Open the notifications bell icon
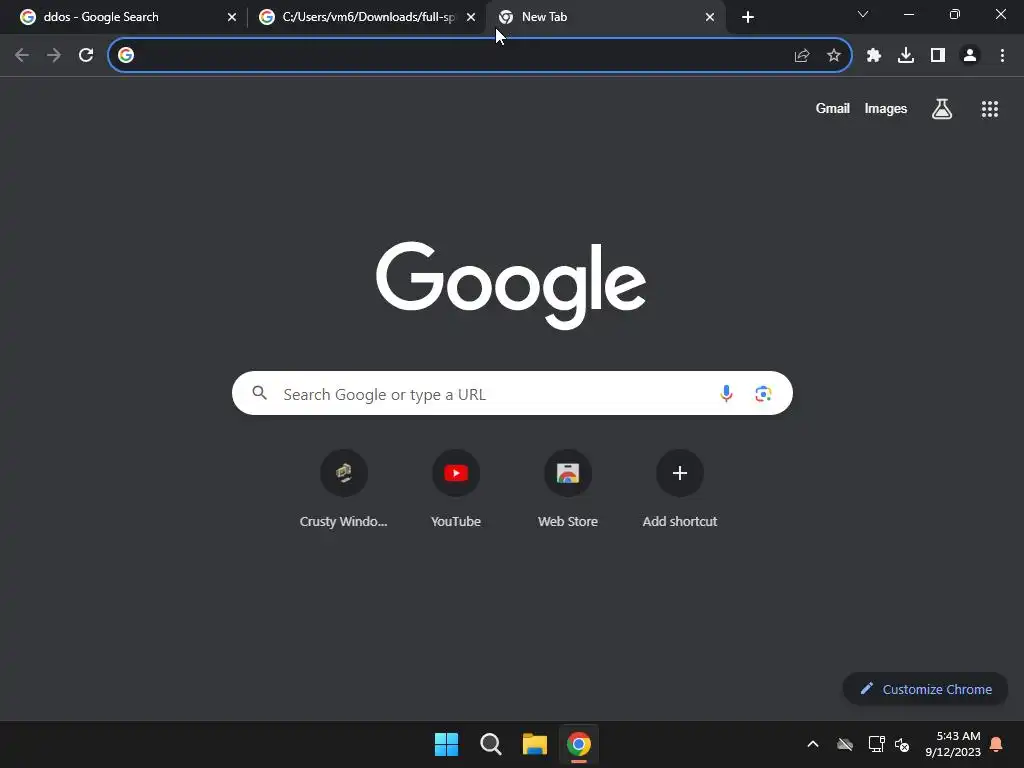 [x=997, y=744]
